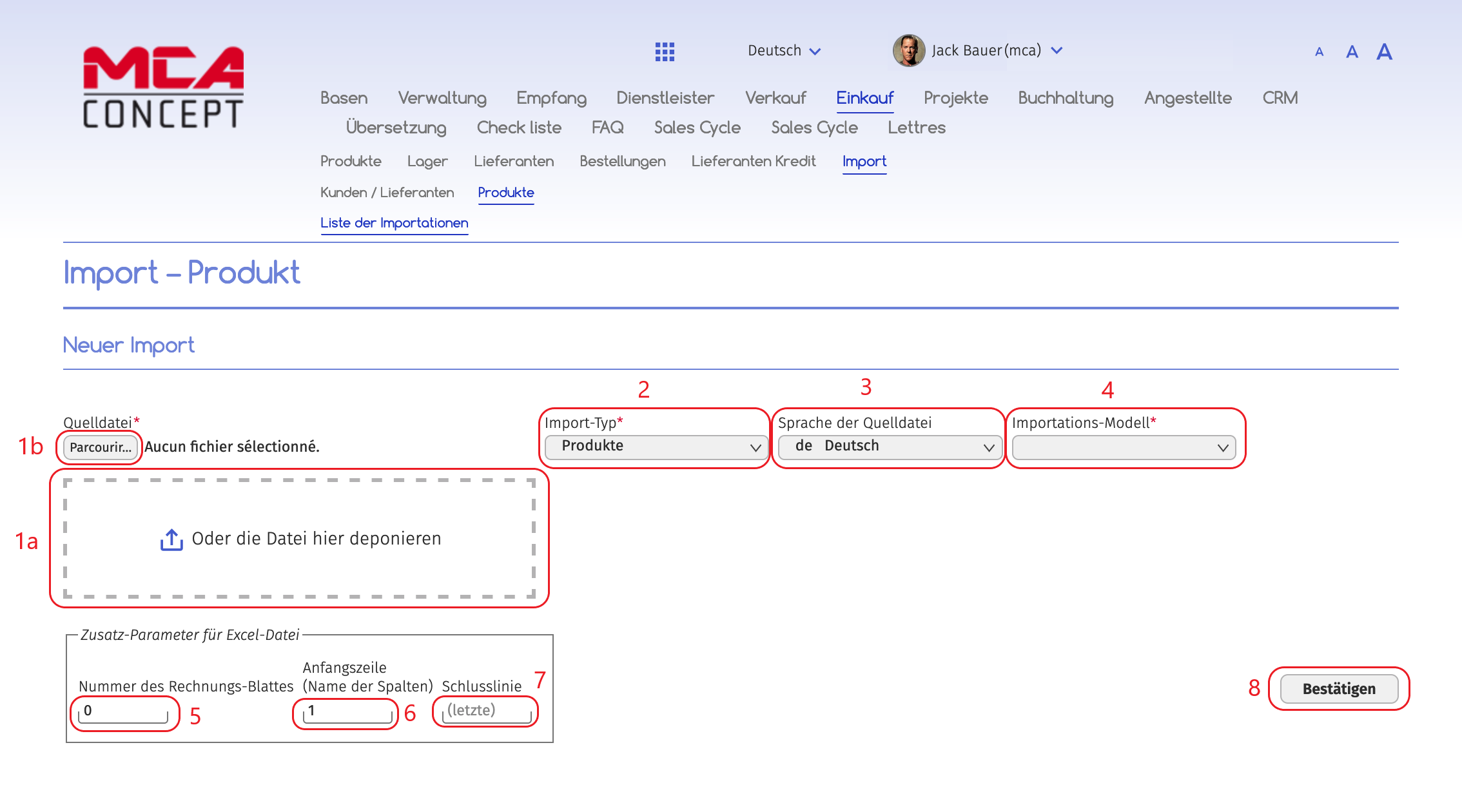Open the Import-Typ dropdown
The width and height of the screenshot is (1462, 812).
[655, 446]
